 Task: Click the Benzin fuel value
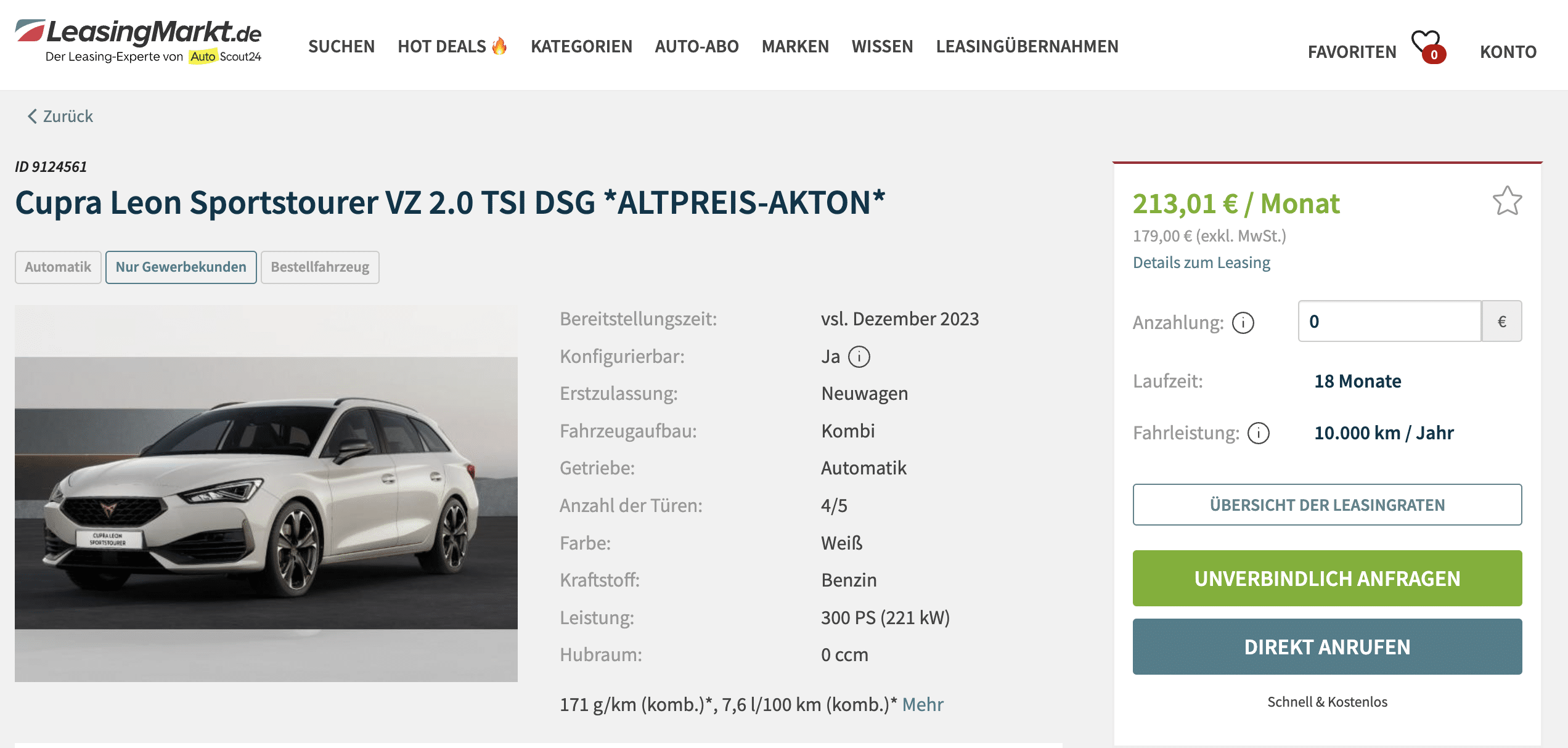coord(849,580)
